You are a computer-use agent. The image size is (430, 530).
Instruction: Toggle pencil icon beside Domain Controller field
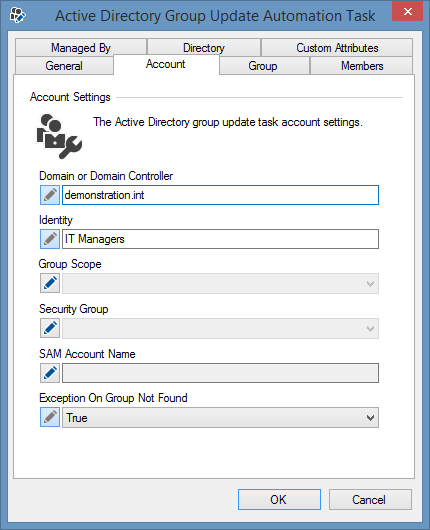point(50,195)
